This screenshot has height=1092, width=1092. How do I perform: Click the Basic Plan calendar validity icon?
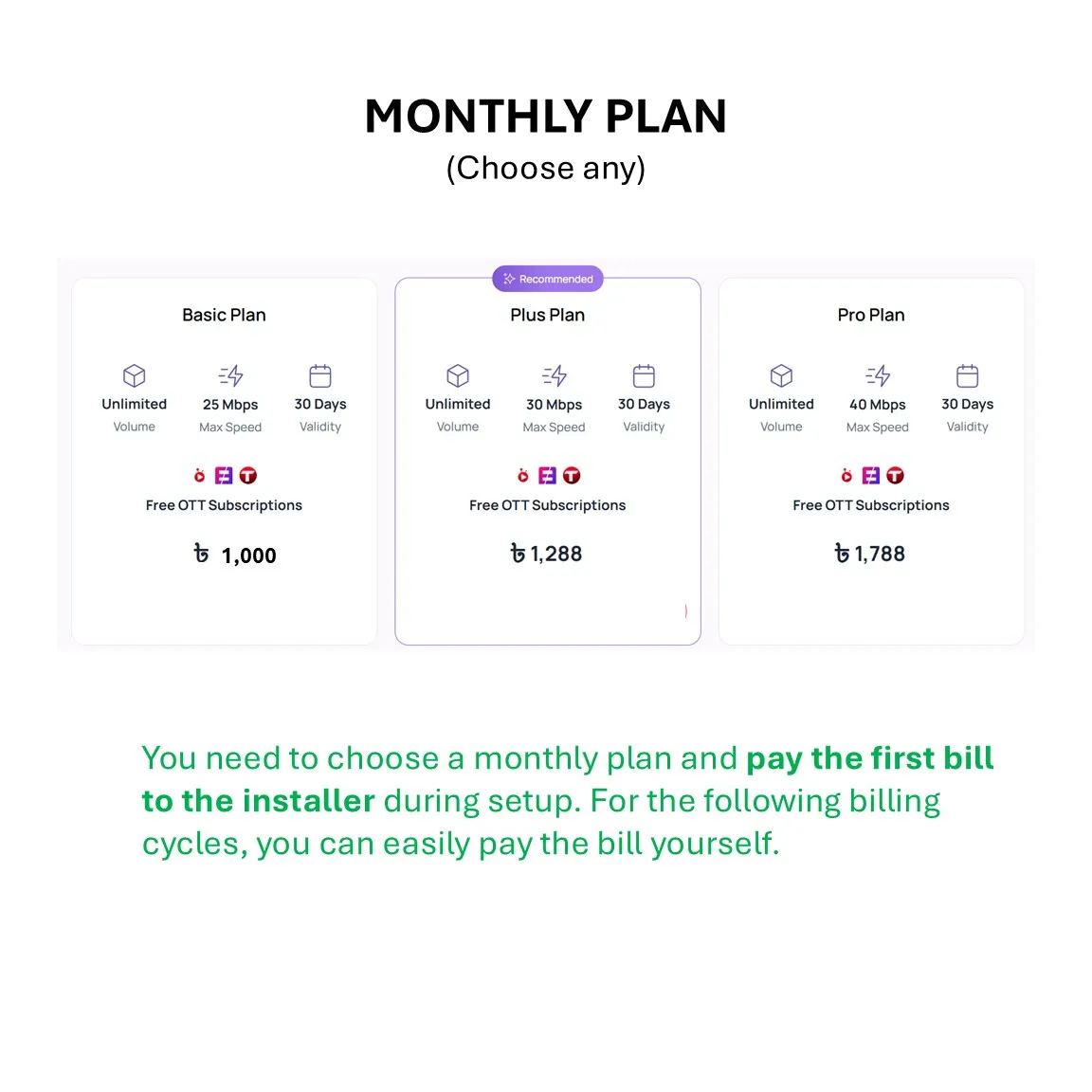[320, 375]
